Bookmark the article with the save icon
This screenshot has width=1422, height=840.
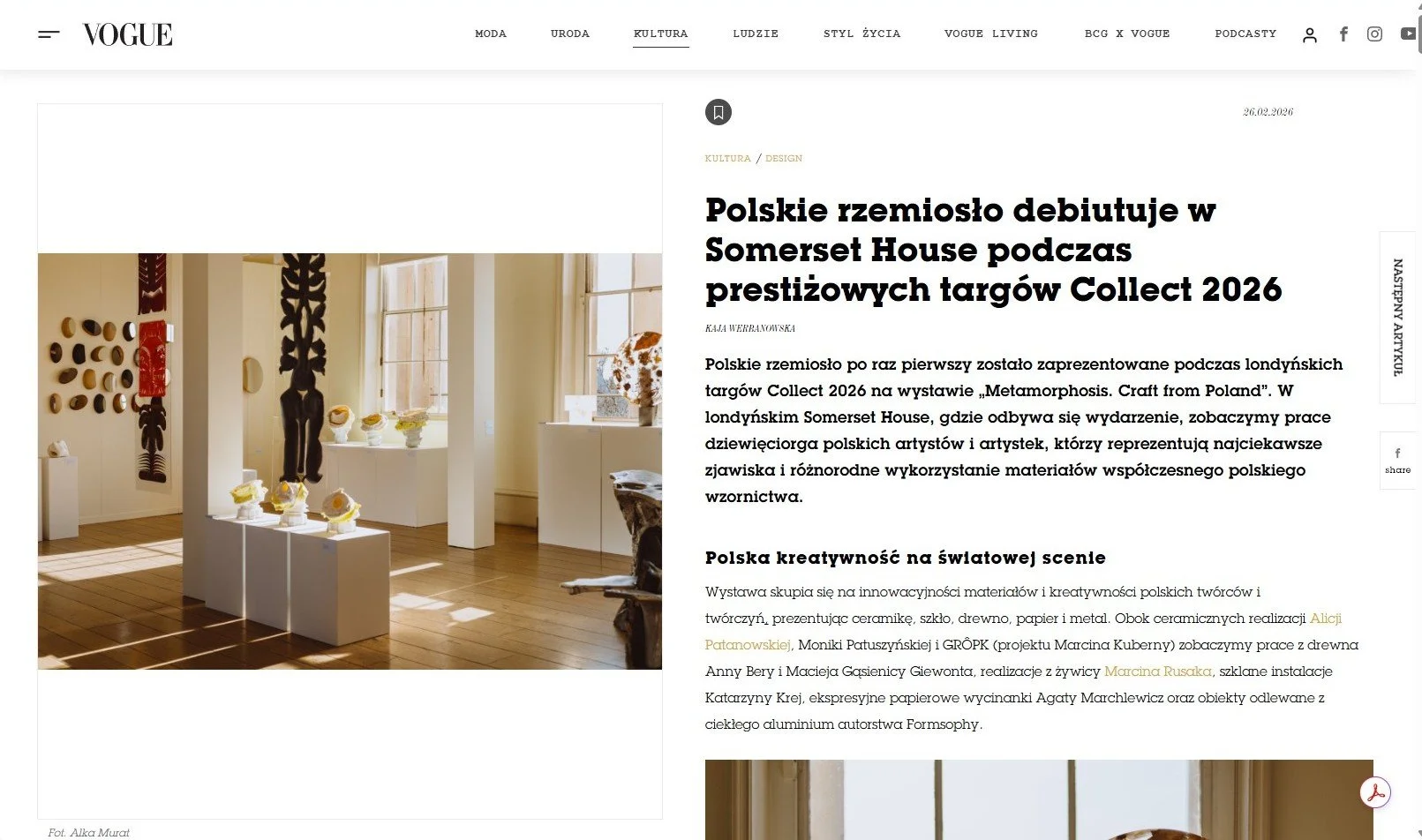point(719,112)
